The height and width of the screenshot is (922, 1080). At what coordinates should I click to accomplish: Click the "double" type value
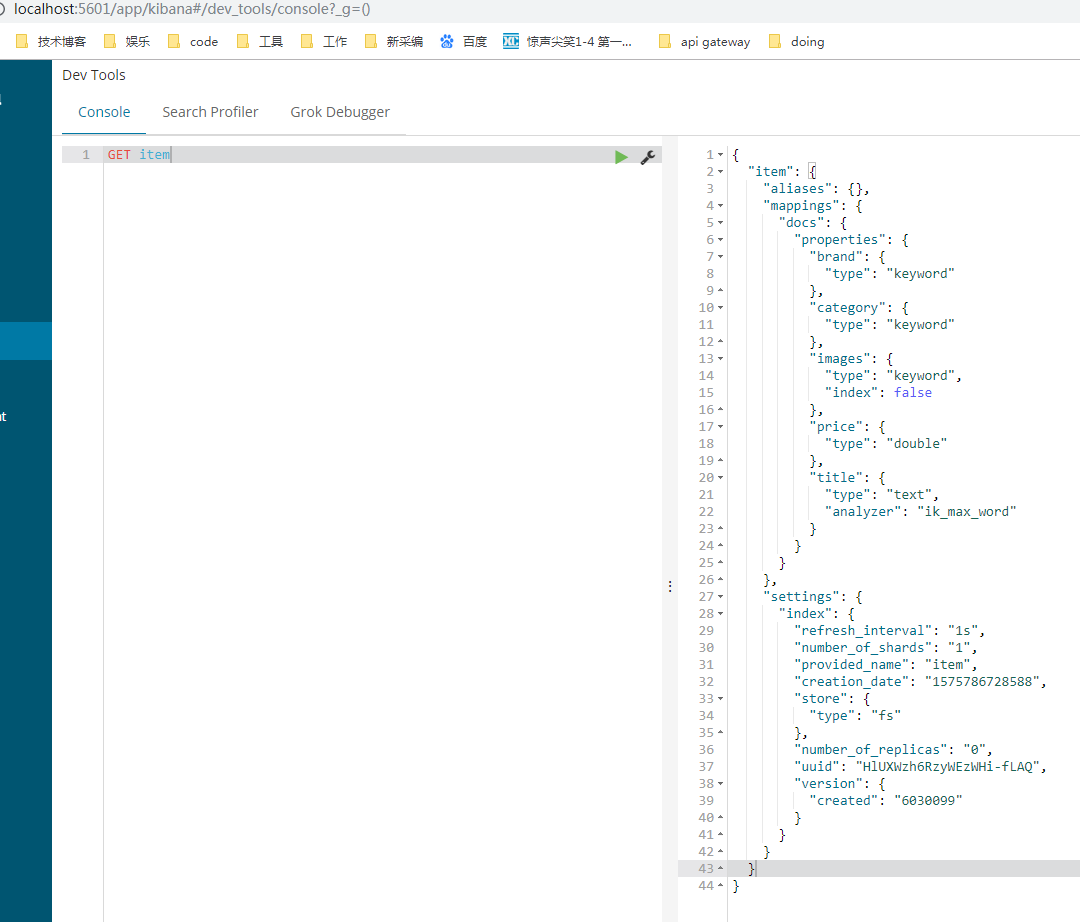917,443
